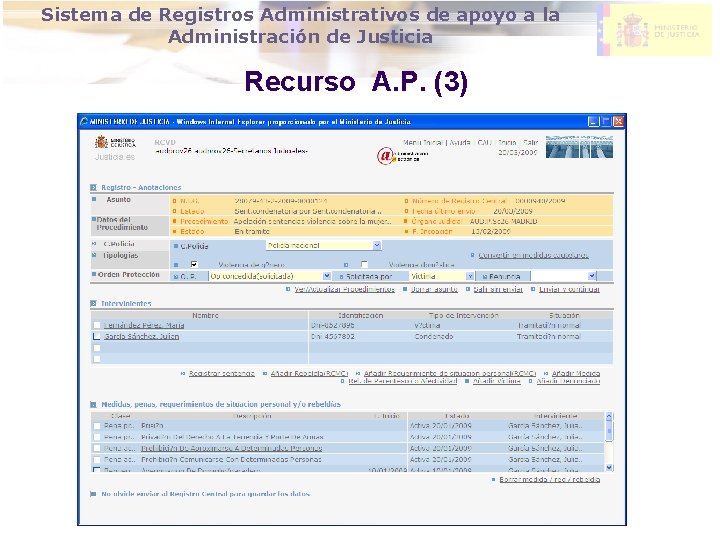Select checkbox for García Sánchez, Julián

coord(96,336)
